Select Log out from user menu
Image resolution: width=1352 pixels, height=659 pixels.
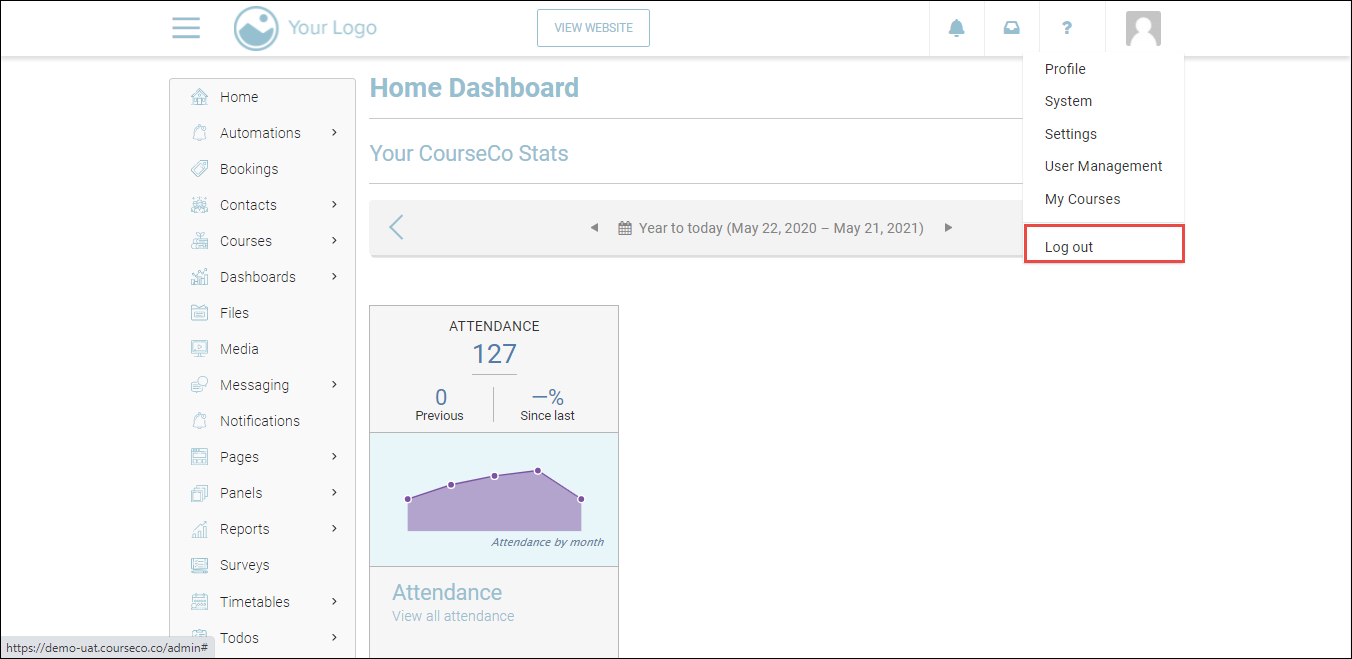pyautogui.click(x=1069, y=247)
